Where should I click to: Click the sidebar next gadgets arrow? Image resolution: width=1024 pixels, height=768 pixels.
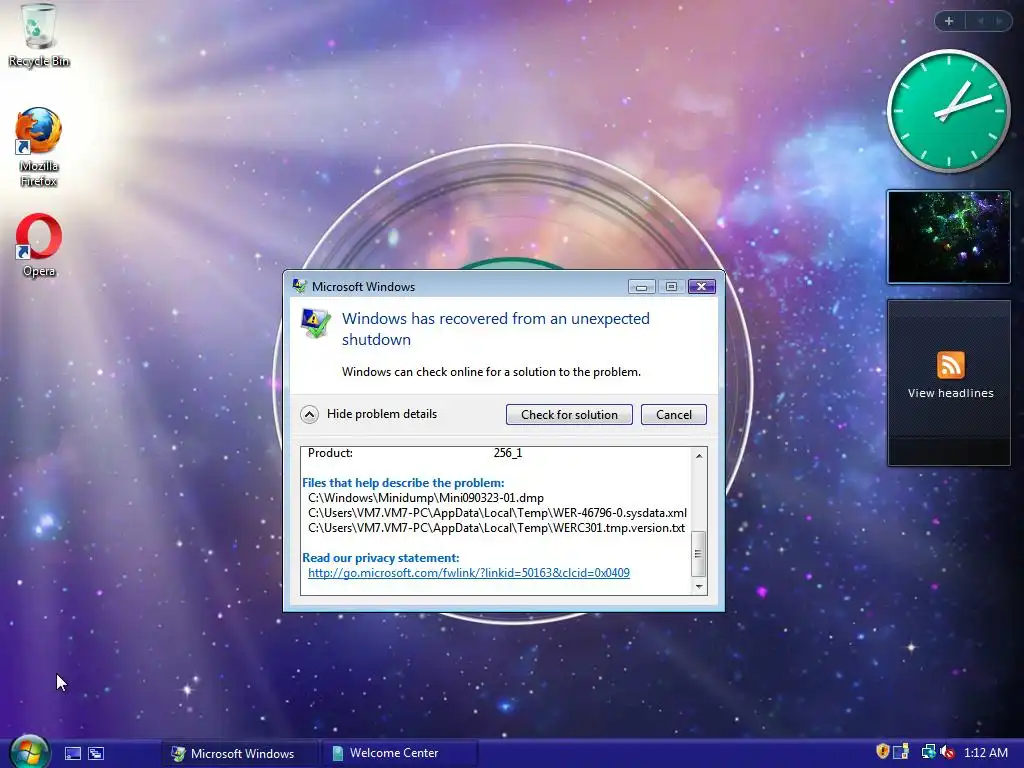pos(999,21)
